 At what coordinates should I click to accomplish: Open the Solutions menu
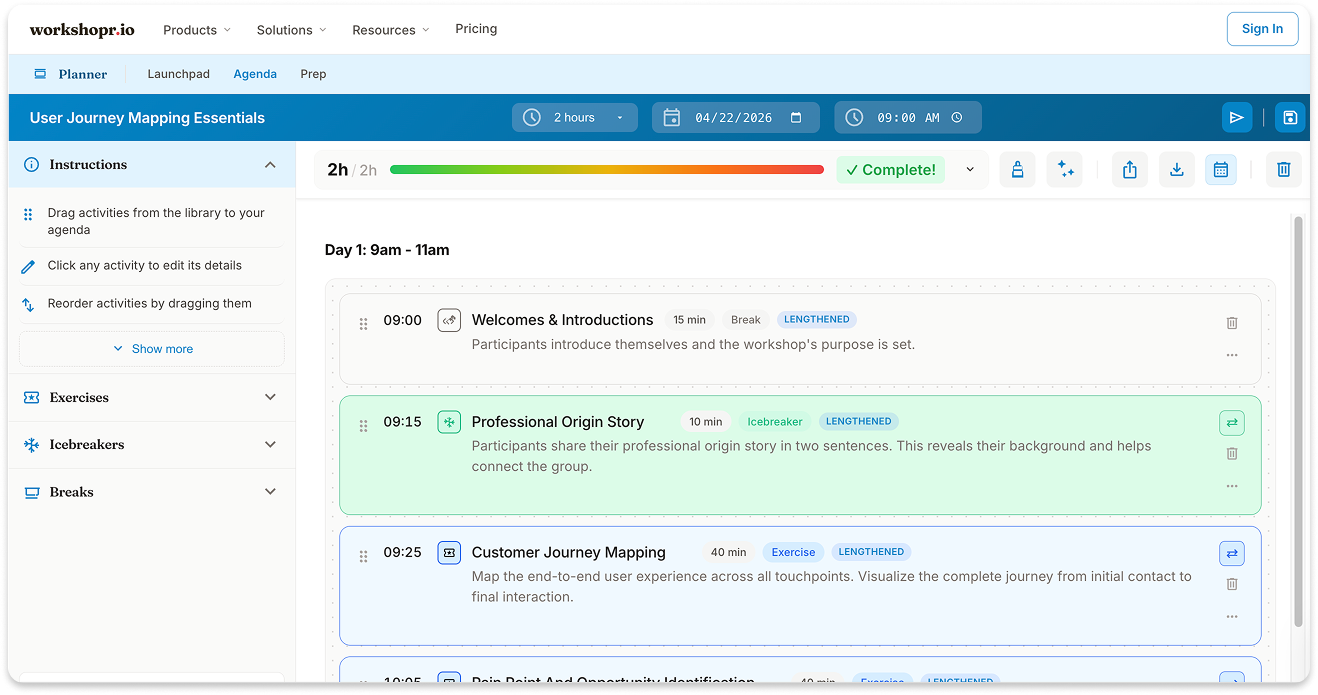coord(292,30)
